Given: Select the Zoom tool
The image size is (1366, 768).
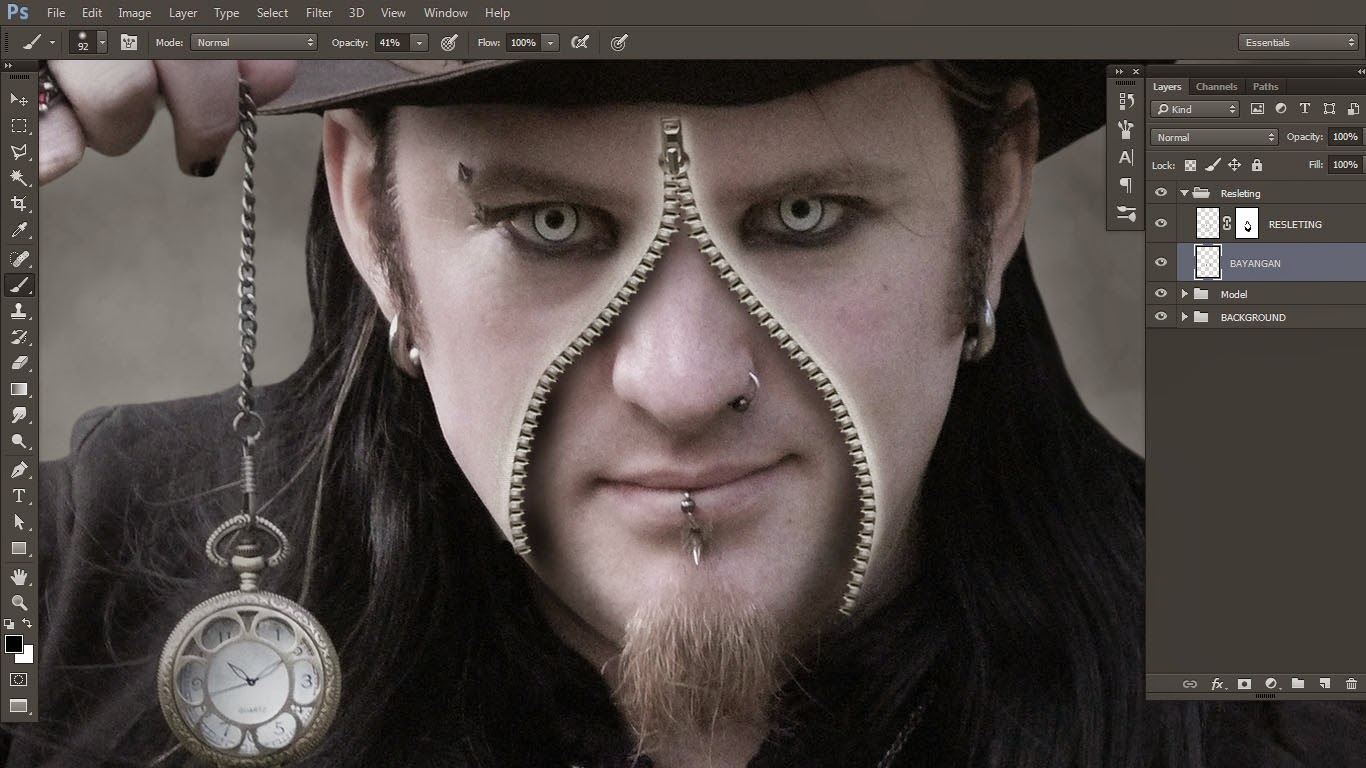Looking at the screenshot, I should pos(19,603).
